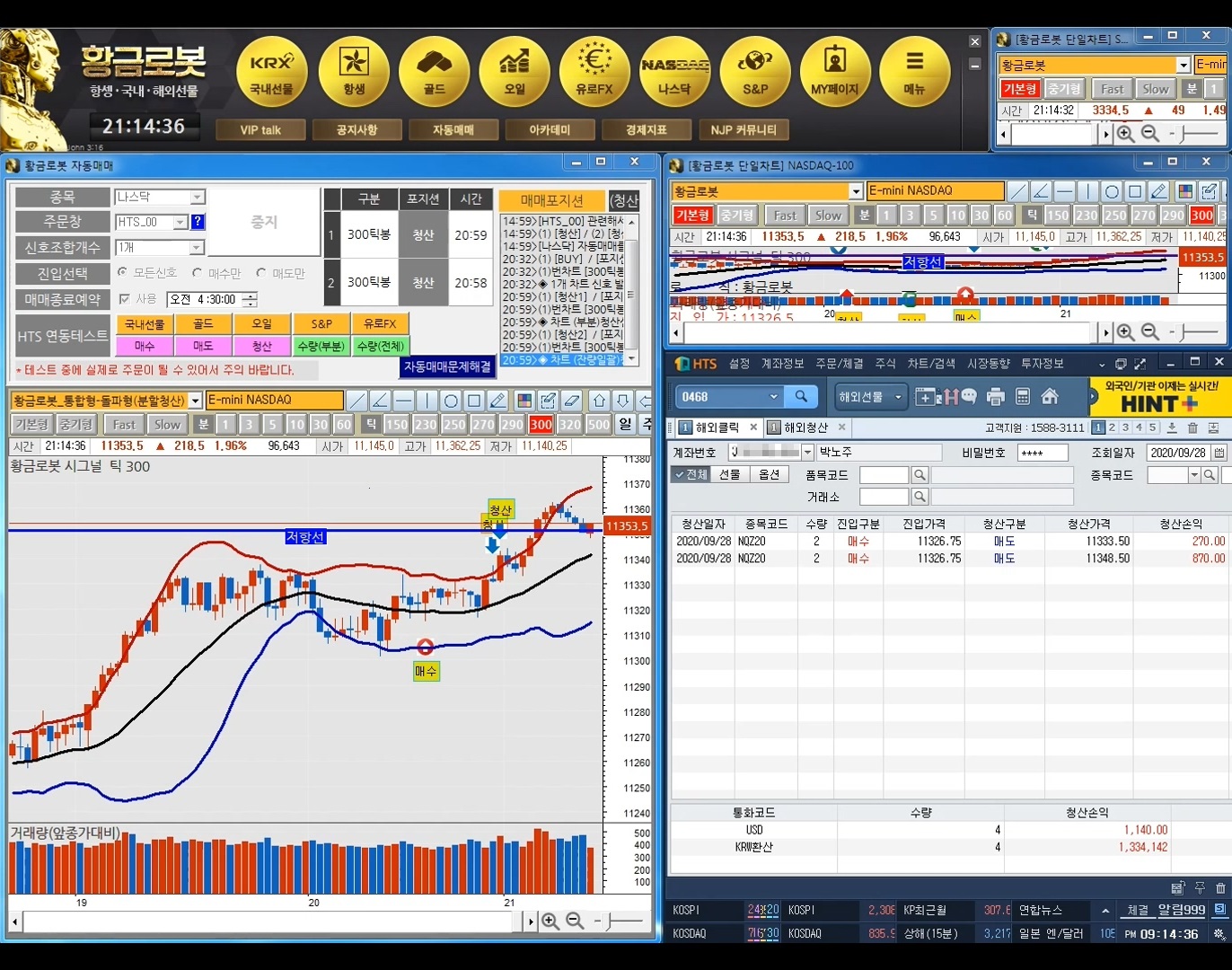Open the KRX 국내선물 round icon
The width and height of the screenshot is (1232, 970).
point(272,72)
